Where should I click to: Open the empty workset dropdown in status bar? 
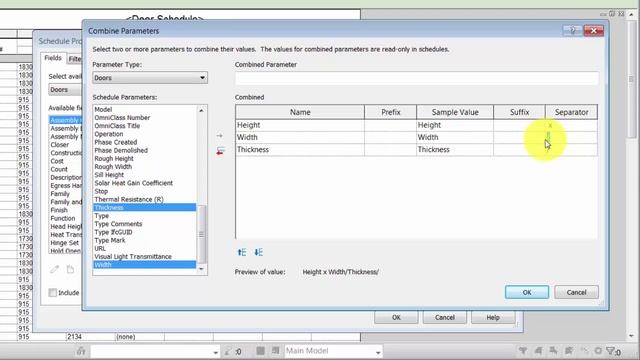pyautogui.click(x=155, y=351)
